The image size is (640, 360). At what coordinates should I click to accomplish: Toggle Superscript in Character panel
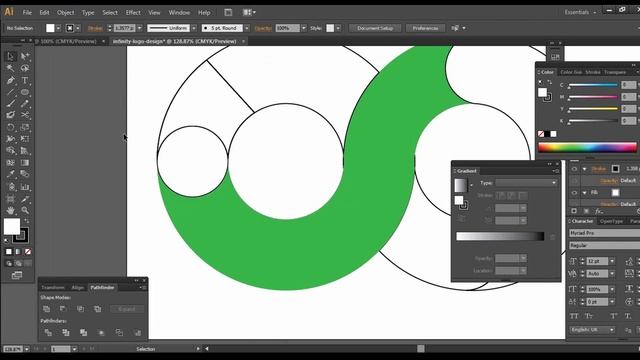click(614, 316)
